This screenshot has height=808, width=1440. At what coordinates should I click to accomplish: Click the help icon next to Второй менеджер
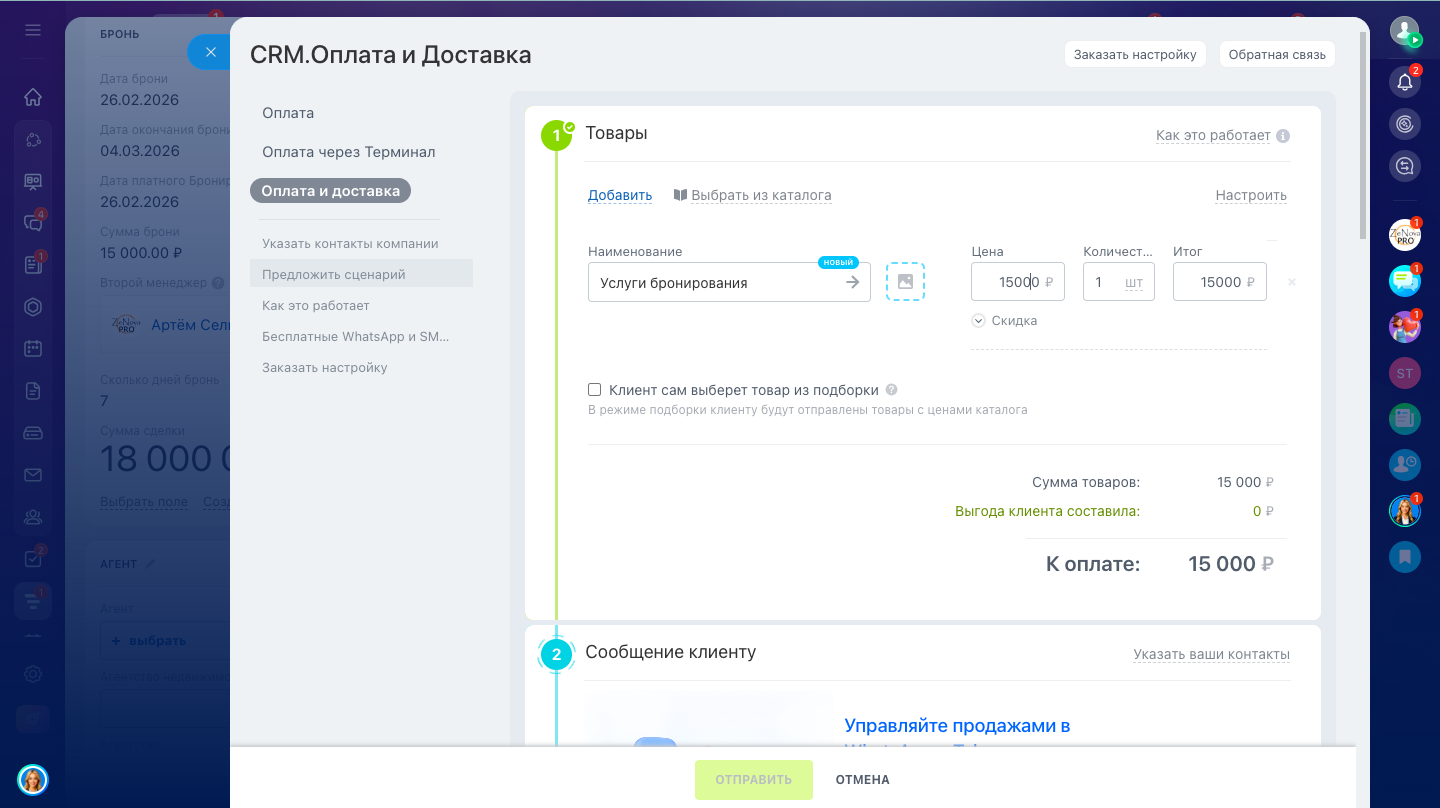coord(217,283)
